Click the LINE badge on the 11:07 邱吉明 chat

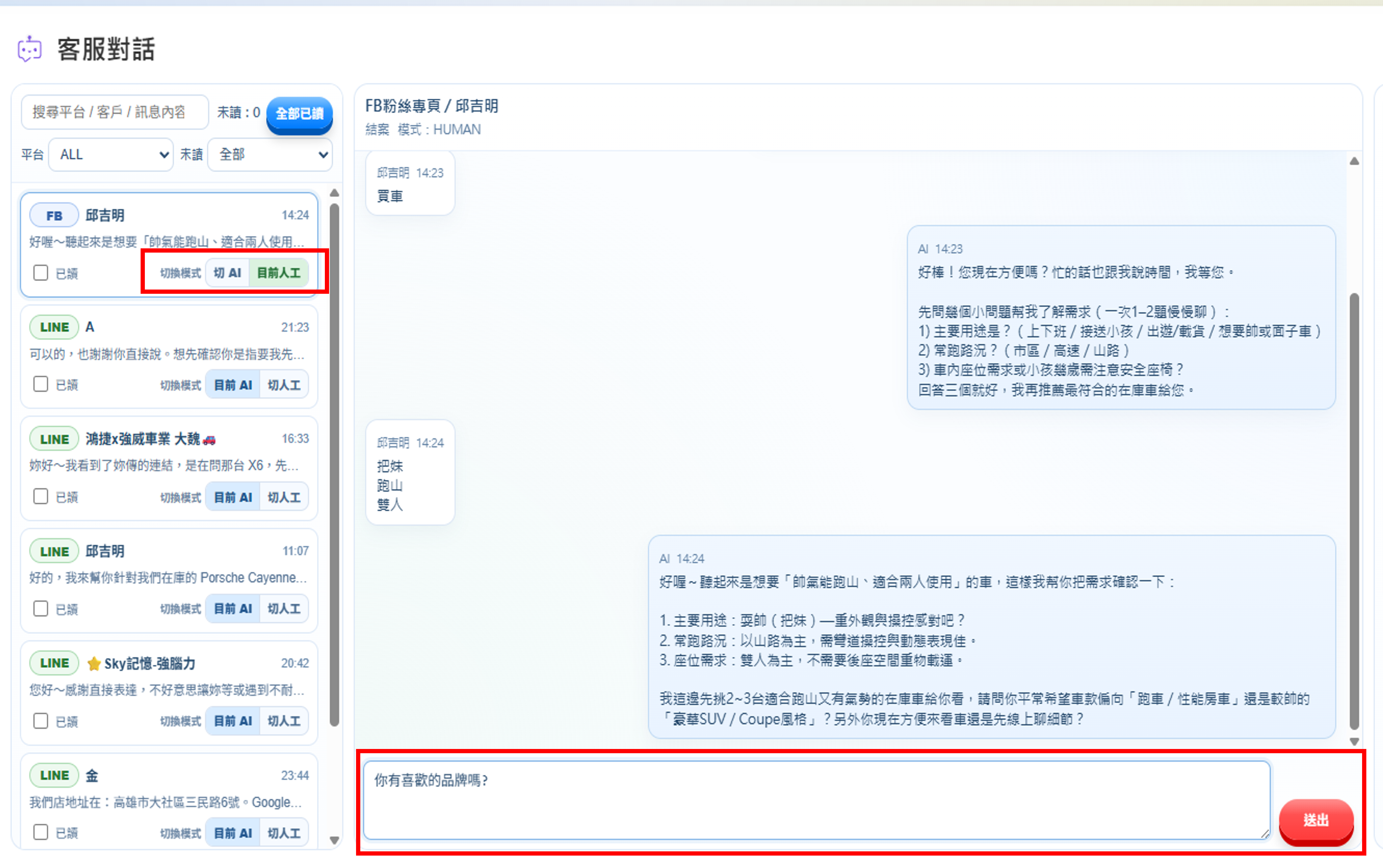coord(53,551)
